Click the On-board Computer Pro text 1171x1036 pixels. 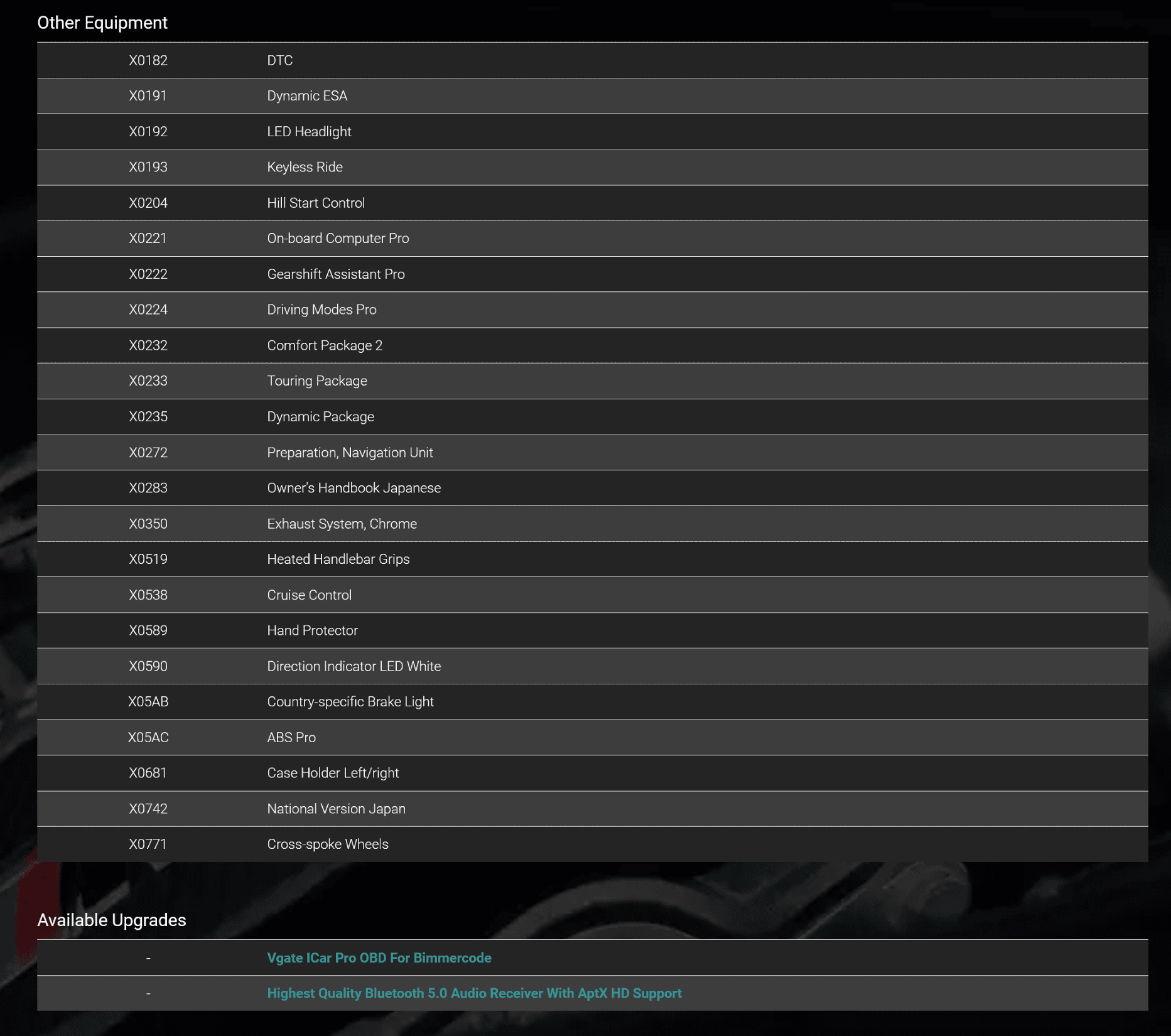[338, 239]
